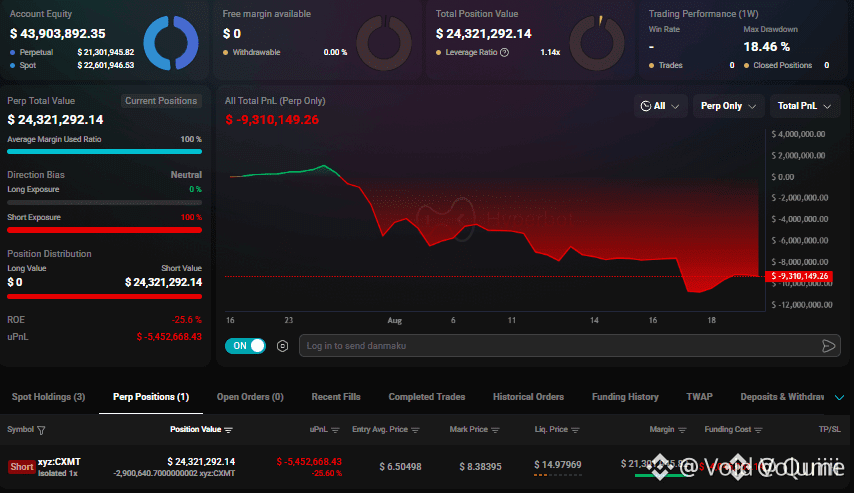Click the Perpetual legend dot
Screen dimensions: 854x493
13,52
